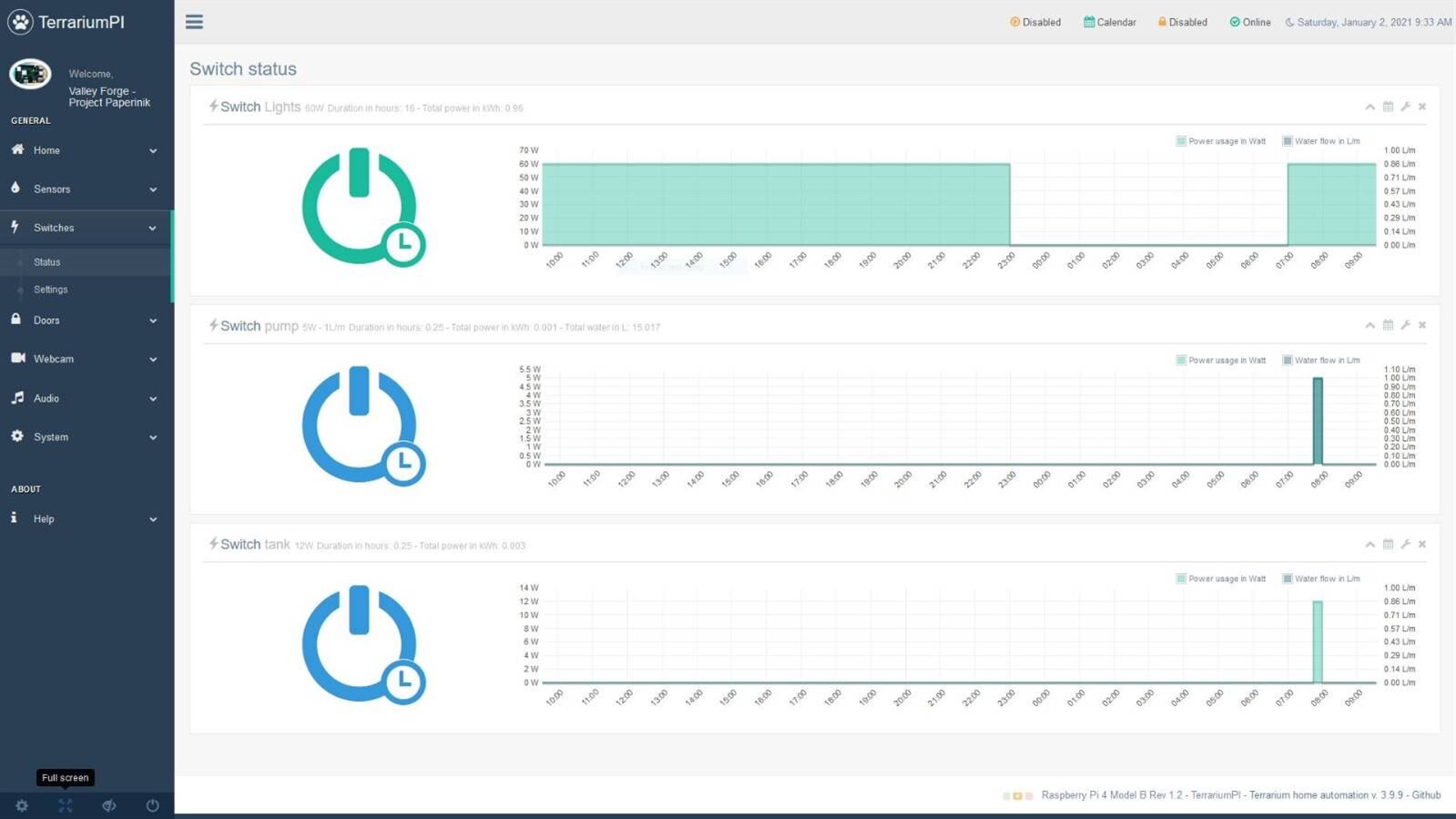Screen dimensions: 1456x819
Task: Select Status under Switches
Action: click(87, 262)
